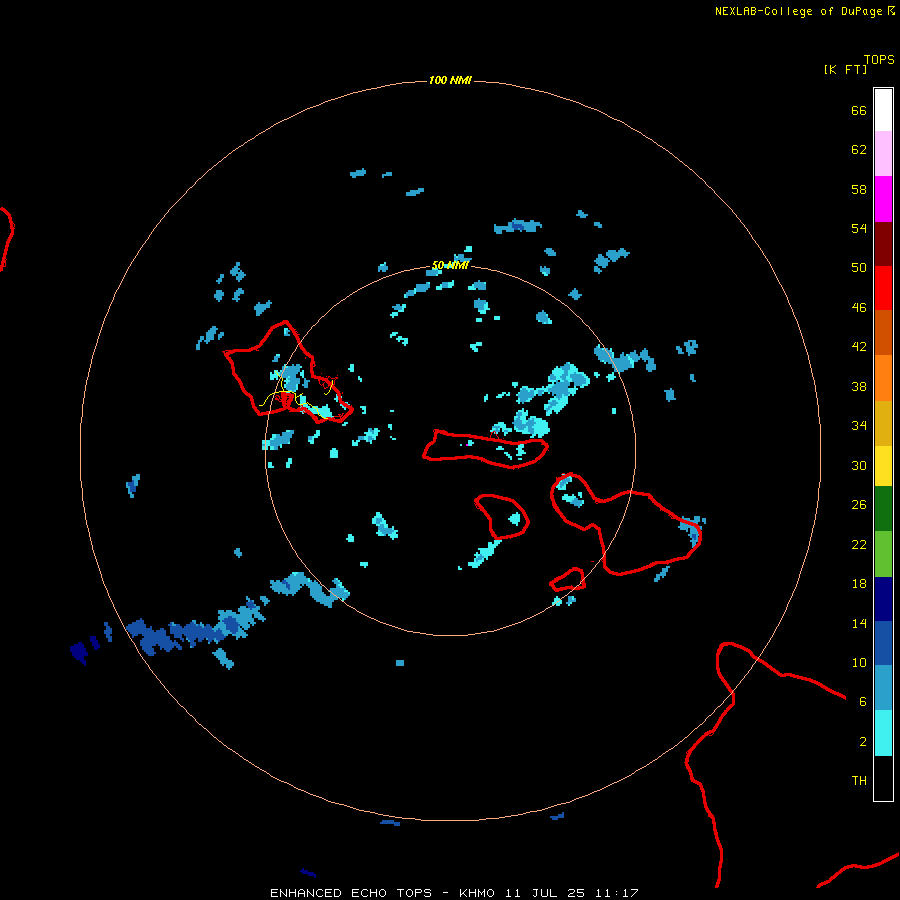
Task: Click the 66 legend value
Action: pyautogui.click(x=859, y=111)
